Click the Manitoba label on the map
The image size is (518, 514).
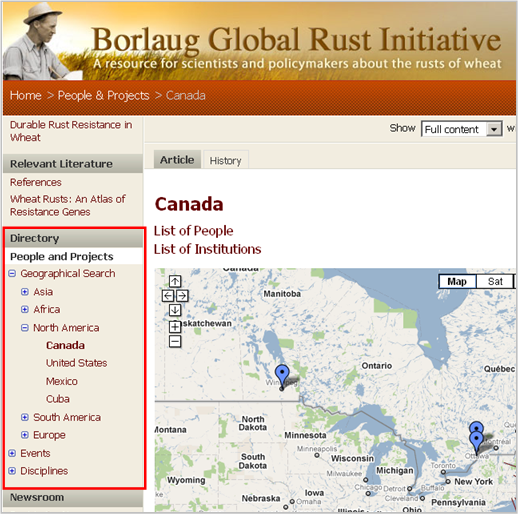click(x=282, y=294)
